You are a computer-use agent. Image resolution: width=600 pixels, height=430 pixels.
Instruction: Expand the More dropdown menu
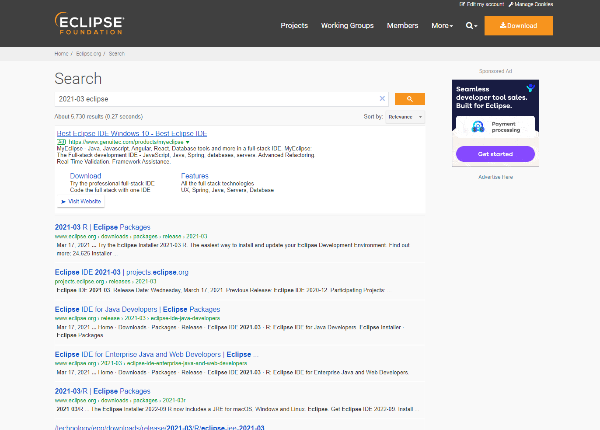442,26
